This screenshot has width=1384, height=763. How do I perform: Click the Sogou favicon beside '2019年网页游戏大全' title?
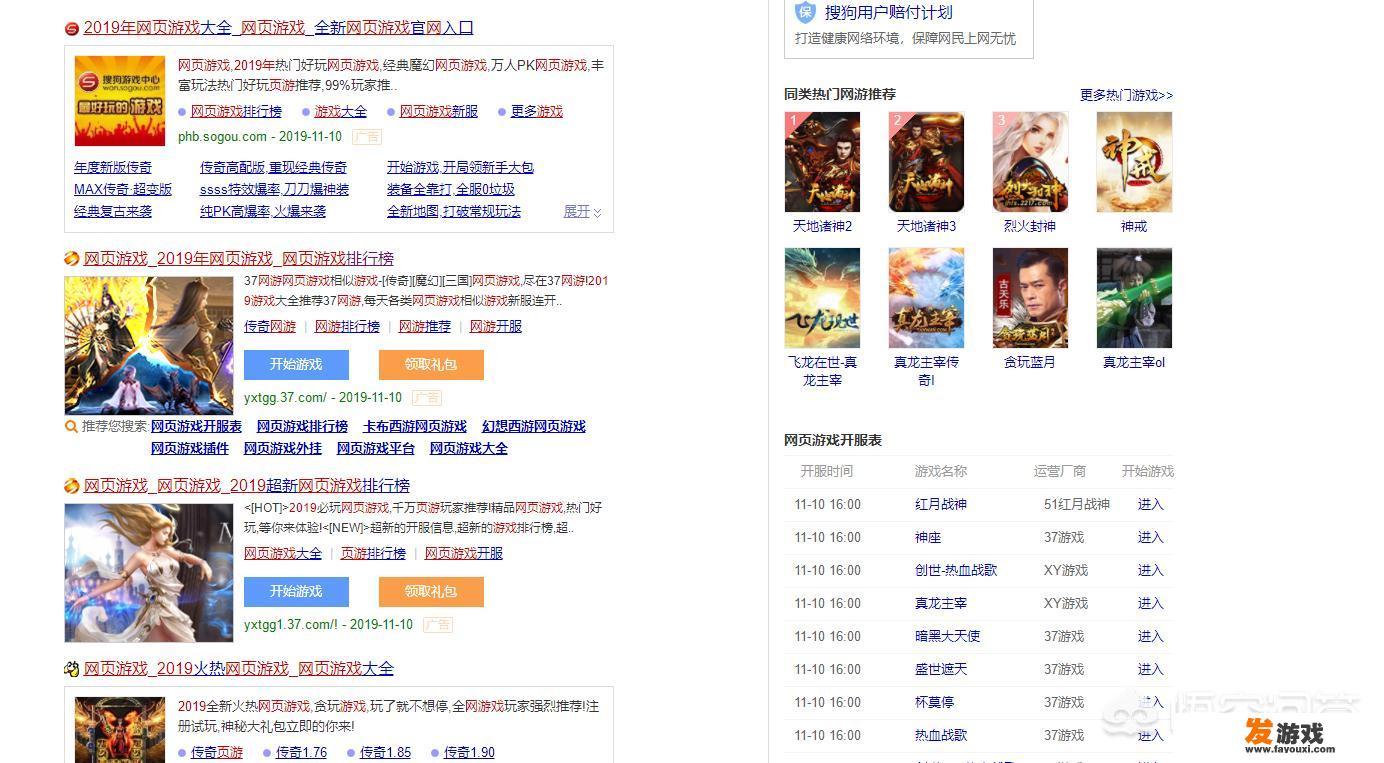coord(71,29)
